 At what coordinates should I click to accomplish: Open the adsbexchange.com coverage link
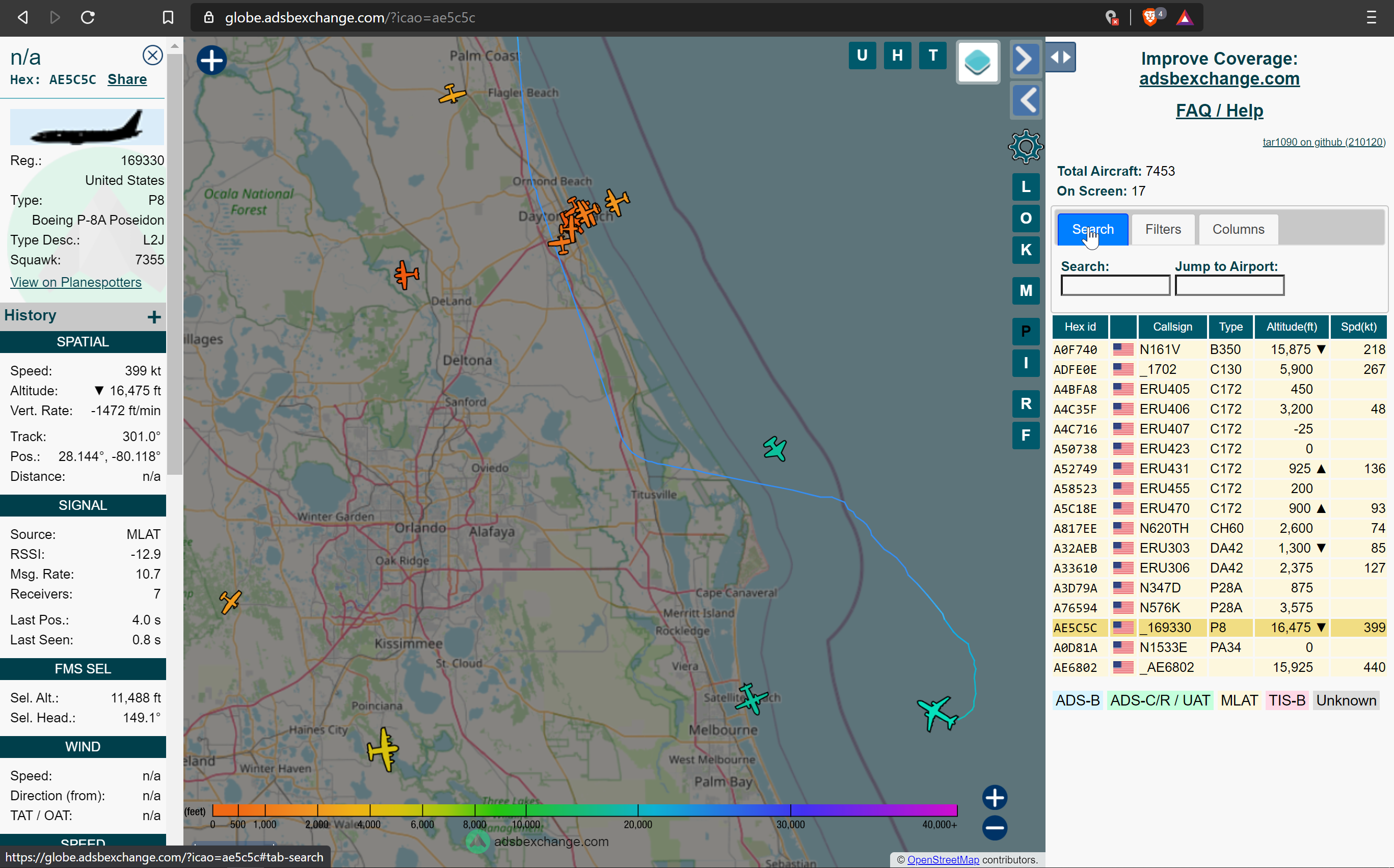[1219, 78]
